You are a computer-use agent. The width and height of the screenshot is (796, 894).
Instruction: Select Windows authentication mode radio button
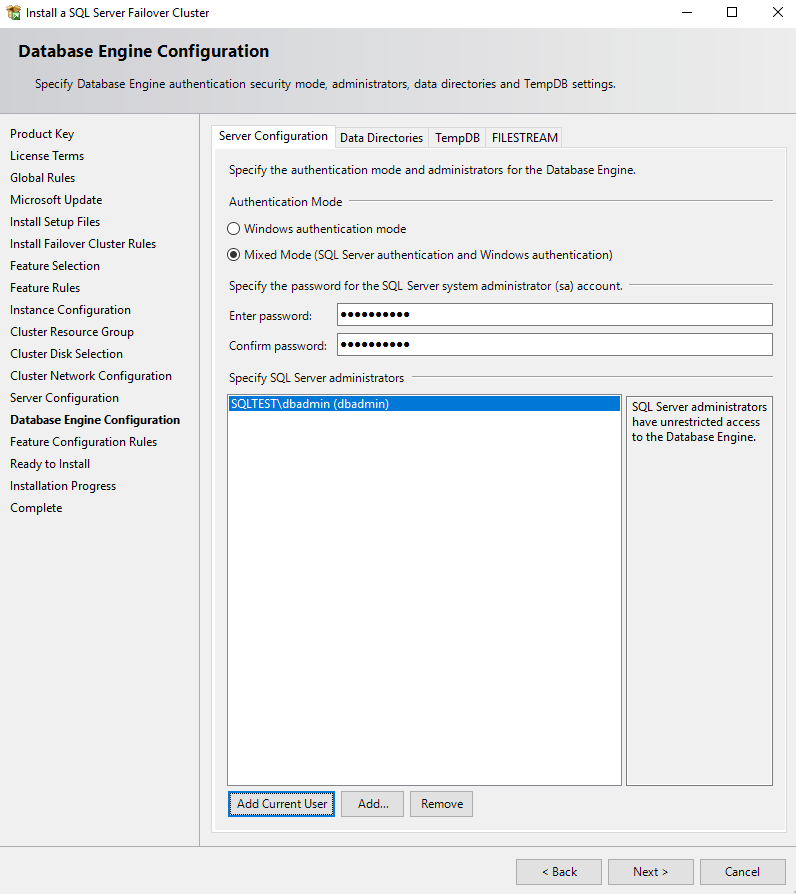point(233,229)
